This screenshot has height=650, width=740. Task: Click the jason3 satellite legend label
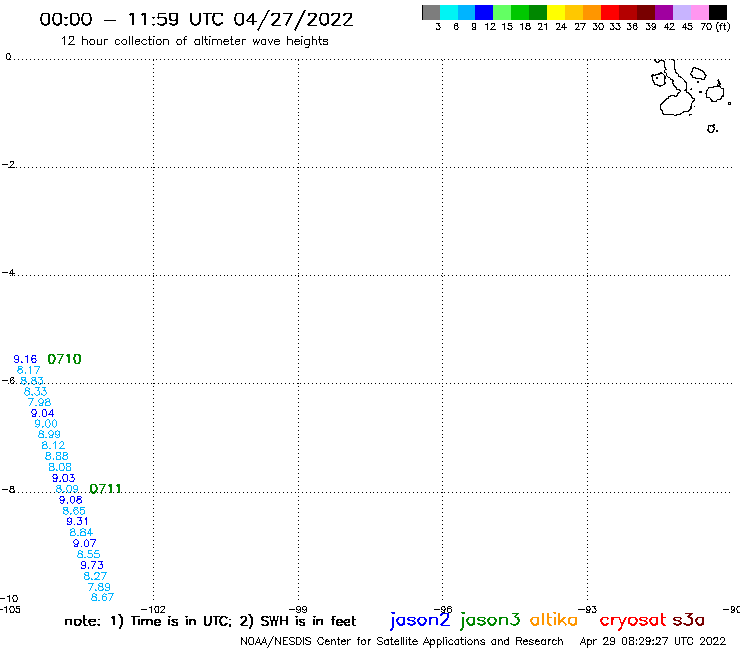coord(490,620)
